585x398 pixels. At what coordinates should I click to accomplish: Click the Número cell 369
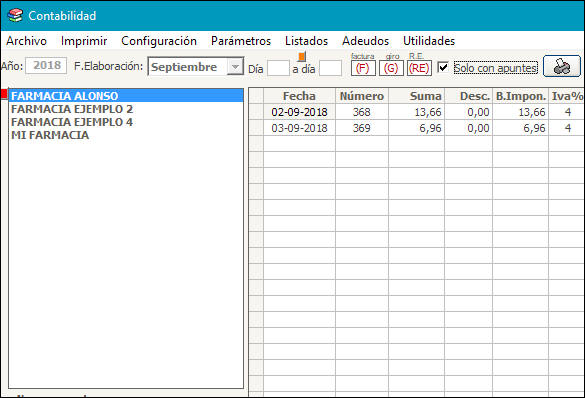(x=362, y=128)
